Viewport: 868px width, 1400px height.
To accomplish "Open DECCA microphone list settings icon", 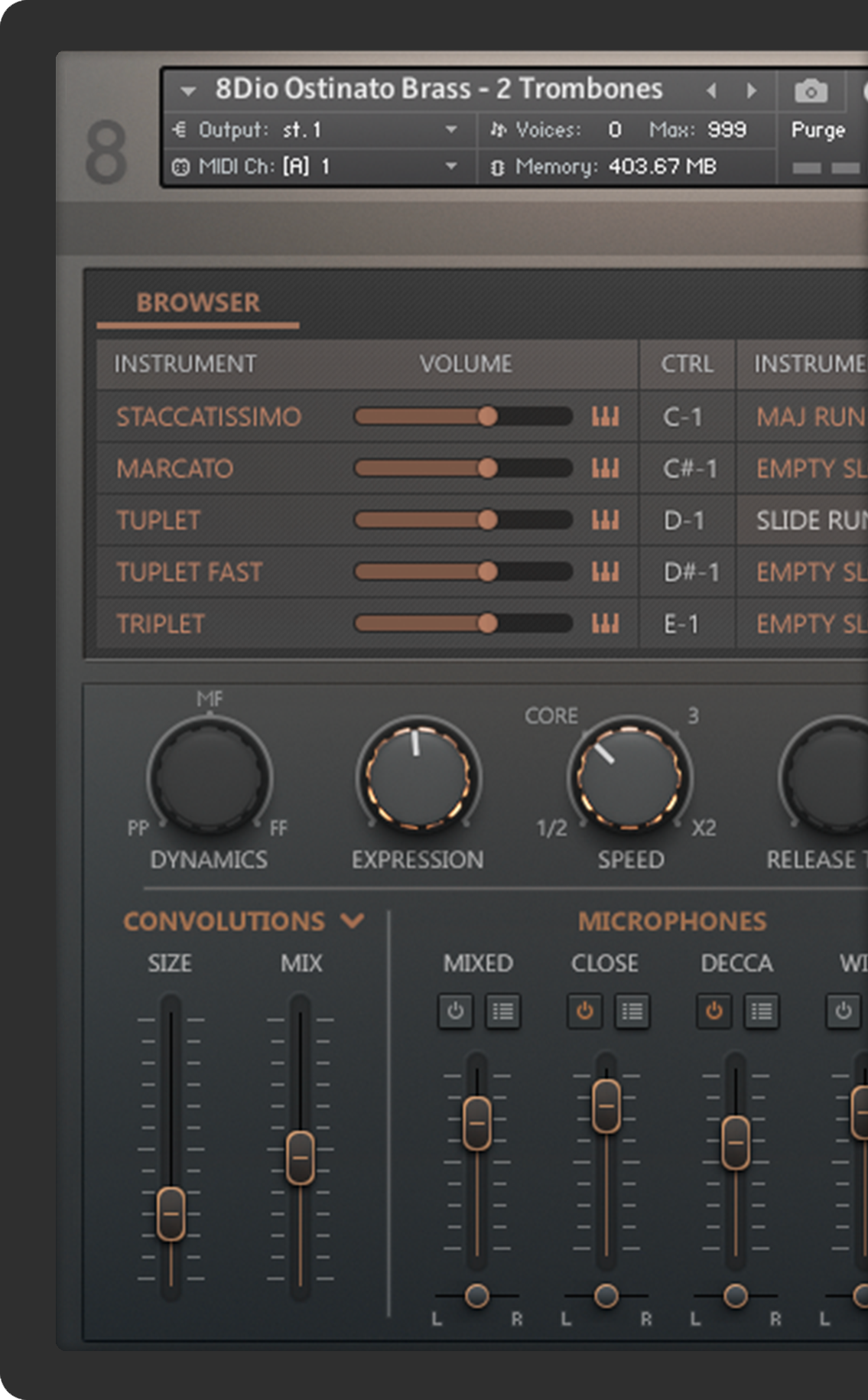I will (761, 1011).
